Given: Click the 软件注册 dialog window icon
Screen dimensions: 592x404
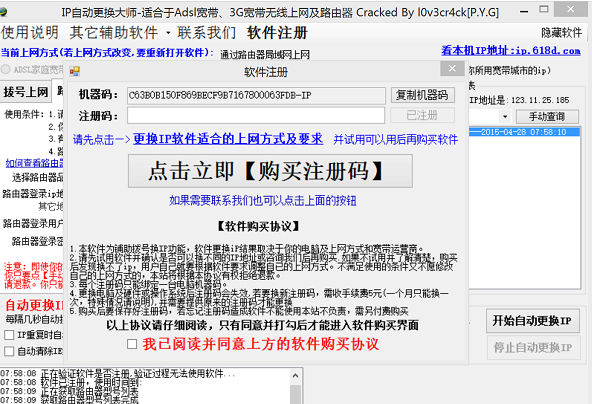Looking at the screenshot, I should point(74,71).
